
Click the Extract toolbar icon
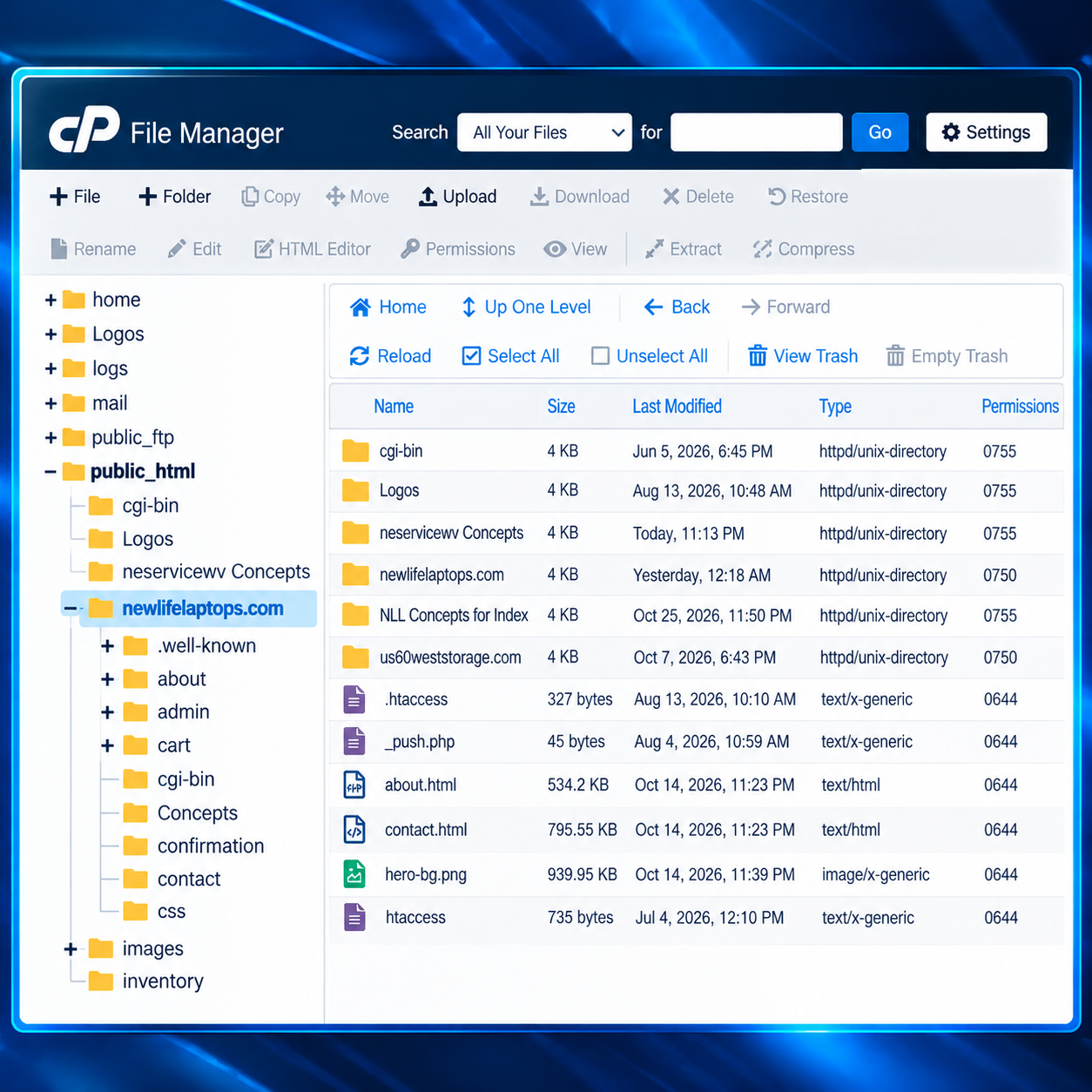654,249
